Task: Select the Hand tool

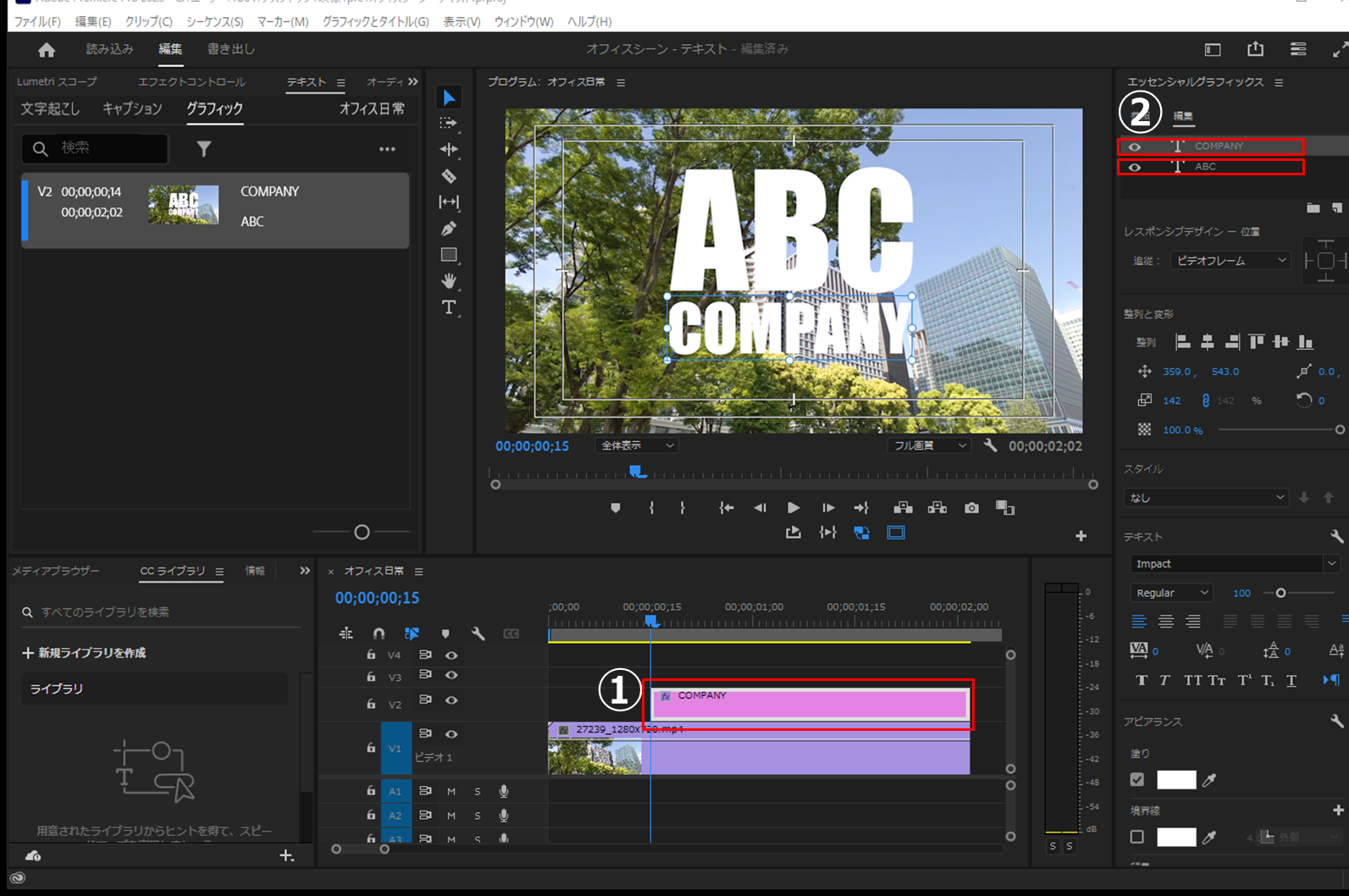Action: click(x=449, y=281)
